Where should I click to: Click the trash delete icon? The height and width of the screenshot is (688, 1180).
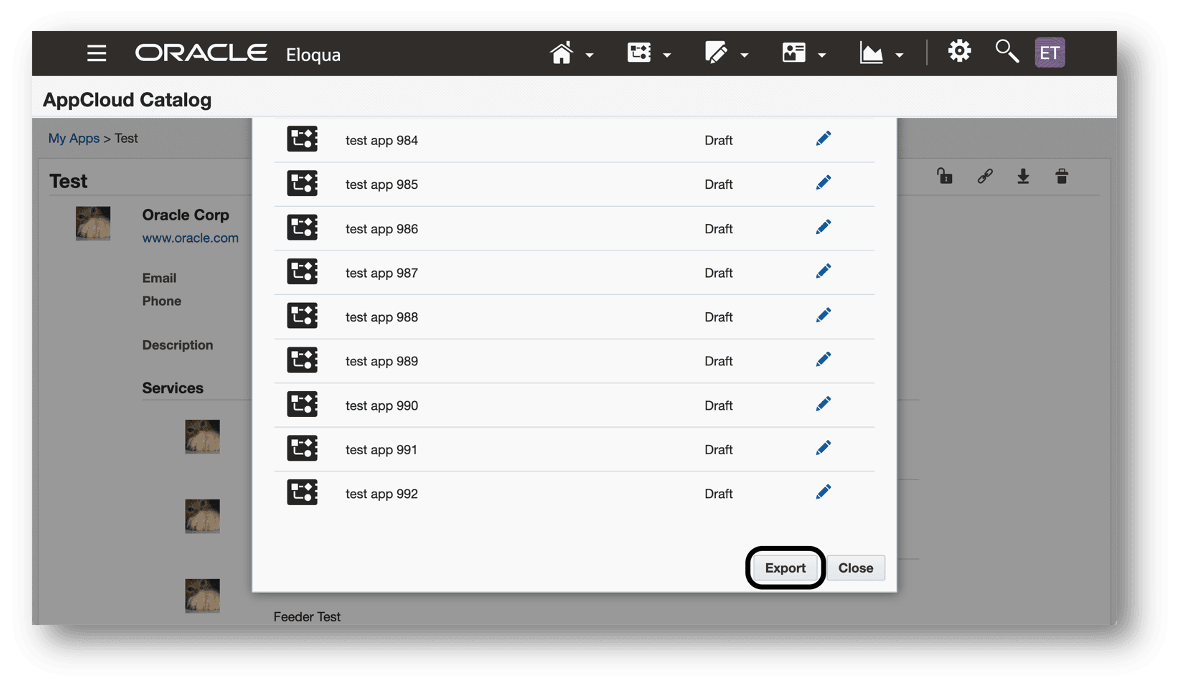(1062, 176)
